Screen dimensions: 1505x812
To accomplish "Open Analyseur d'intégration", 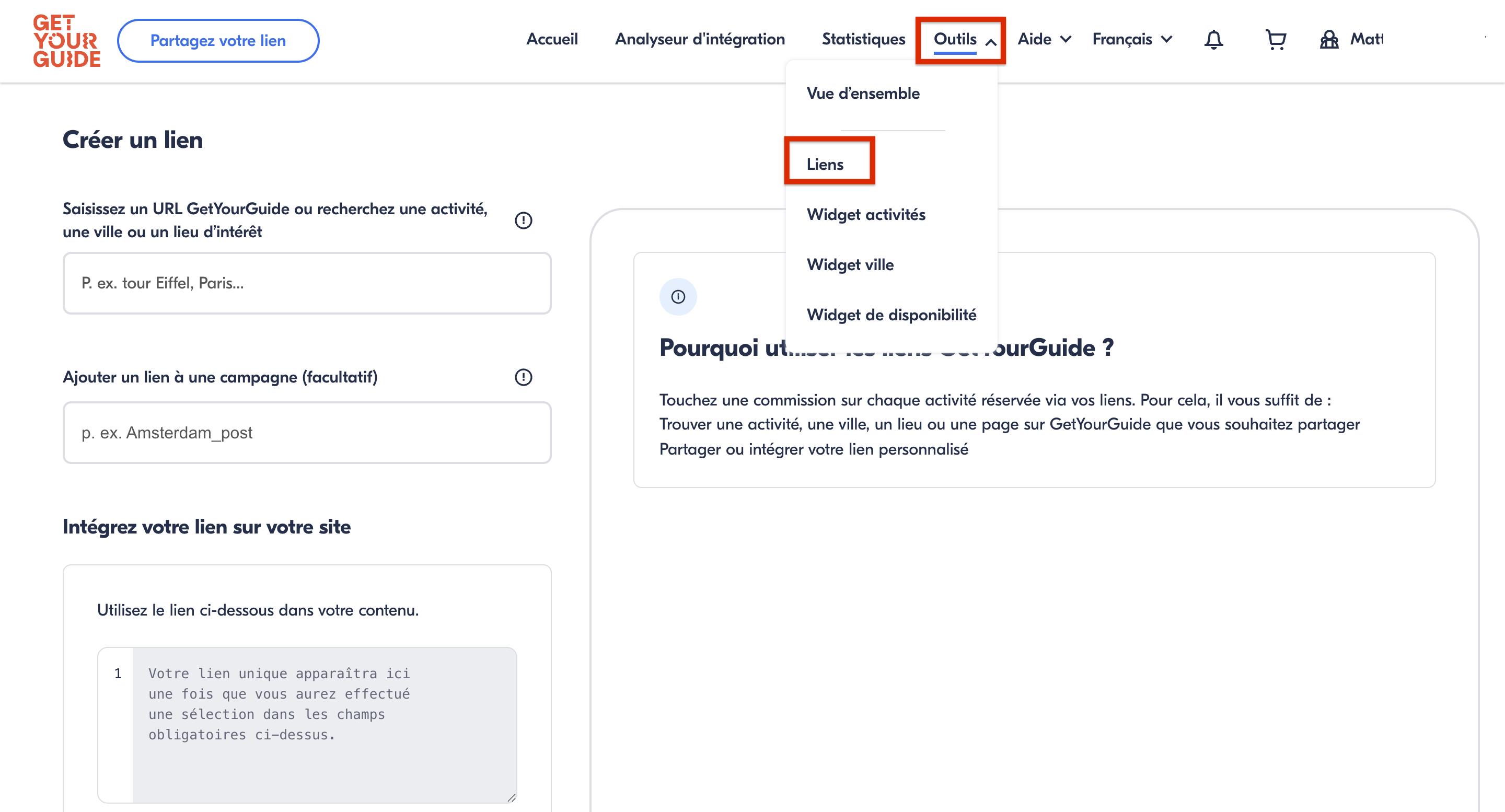I will (x=700, y=39).
